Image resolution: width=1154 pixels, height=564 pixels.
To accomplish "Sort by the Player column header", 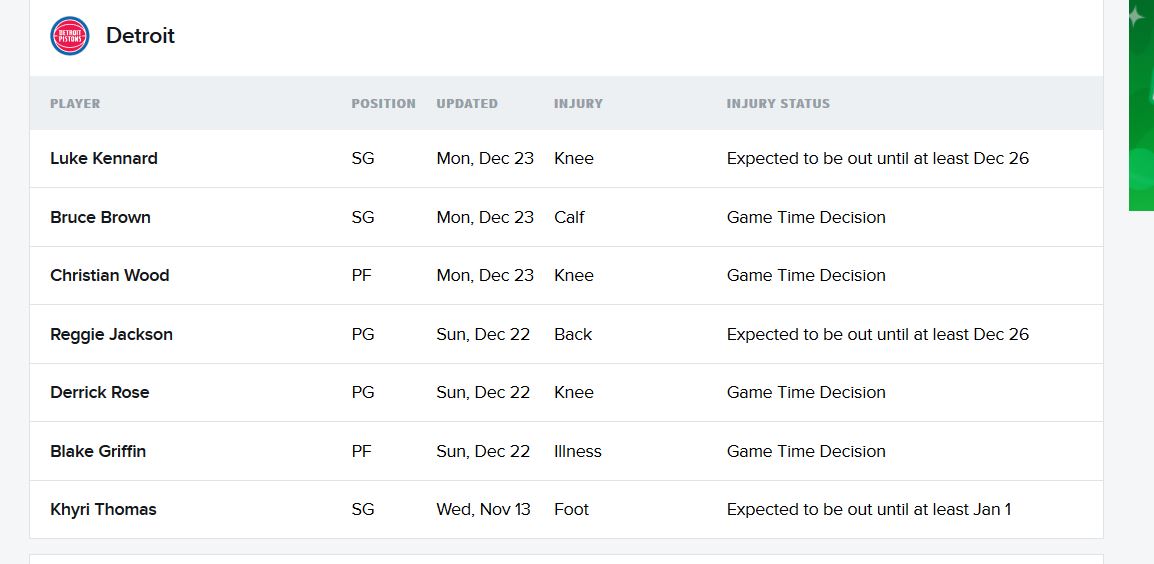I will (x=75, y=103).
